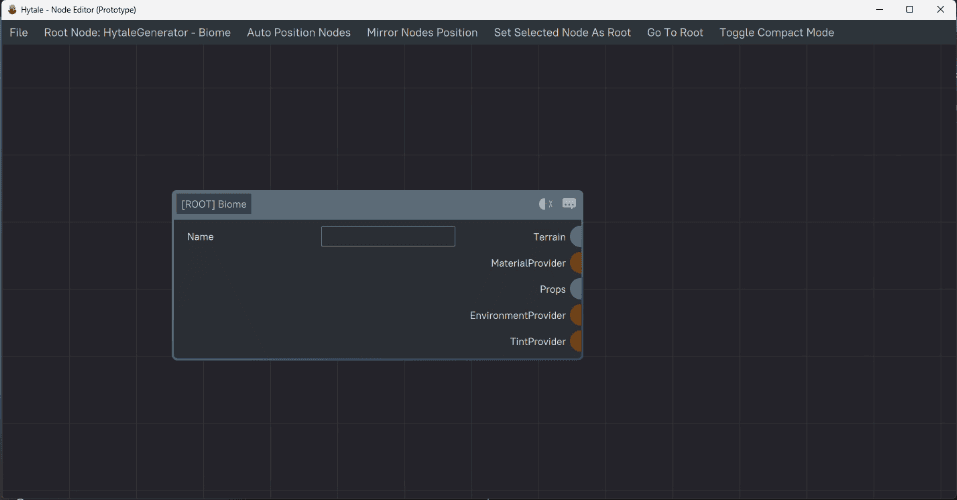957x500 pixels.
Task: Open the File menu
Action: pyautogui.click(x=18, y=32)
